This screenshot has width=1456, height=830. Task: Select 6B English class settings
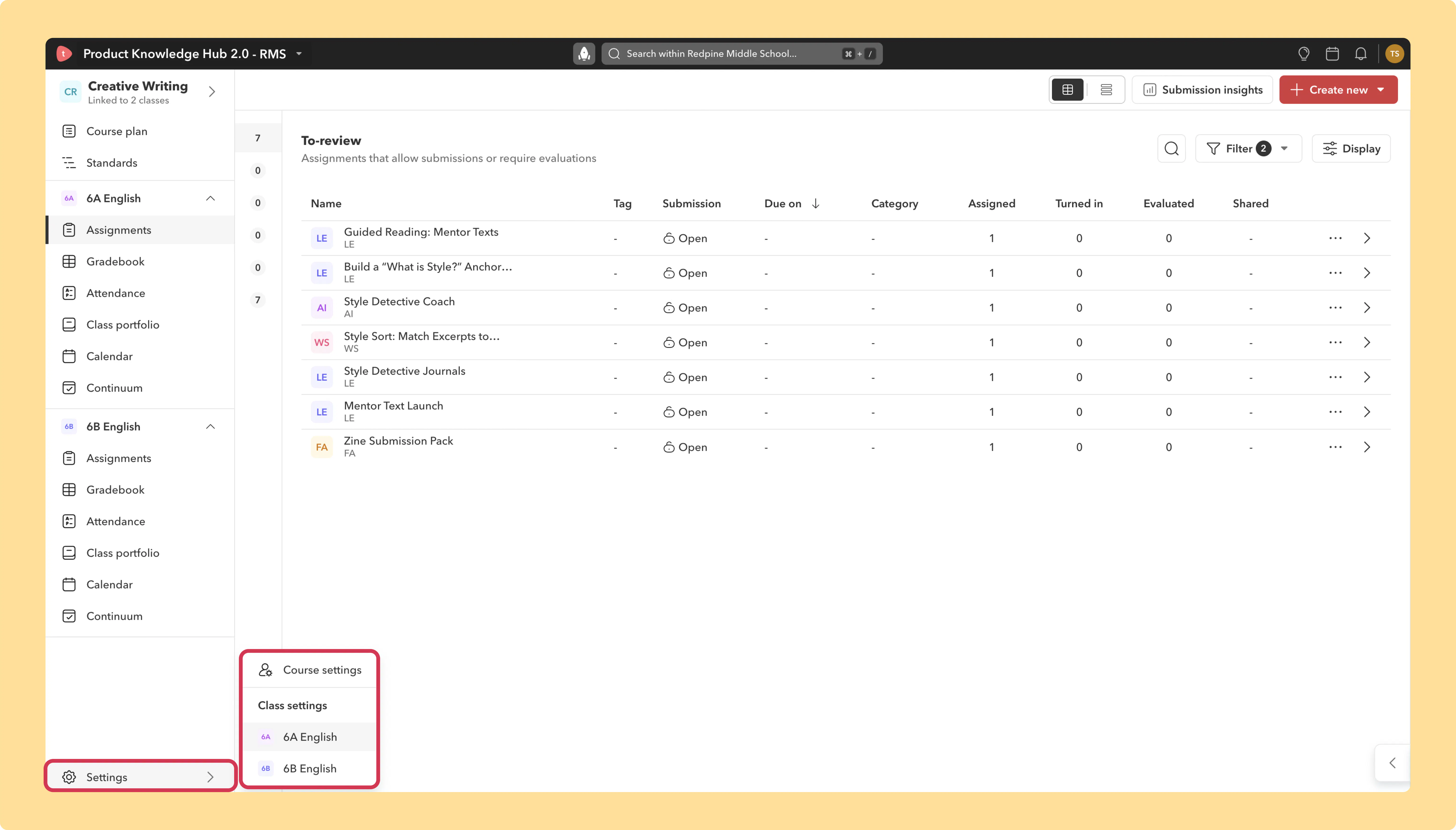click(x=310, y=768)
